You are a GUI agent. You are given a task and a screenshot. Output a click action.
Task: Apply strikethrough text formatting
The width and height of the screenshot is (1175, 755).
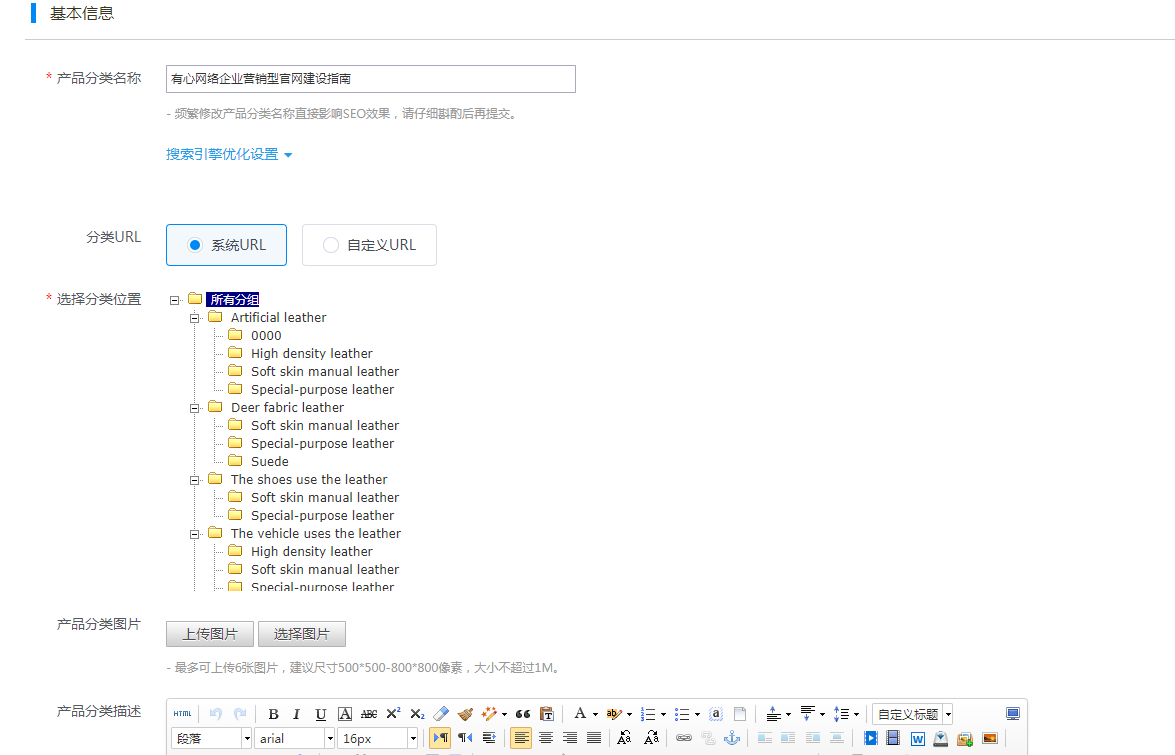pyautogui.click(x=369, y=714)
